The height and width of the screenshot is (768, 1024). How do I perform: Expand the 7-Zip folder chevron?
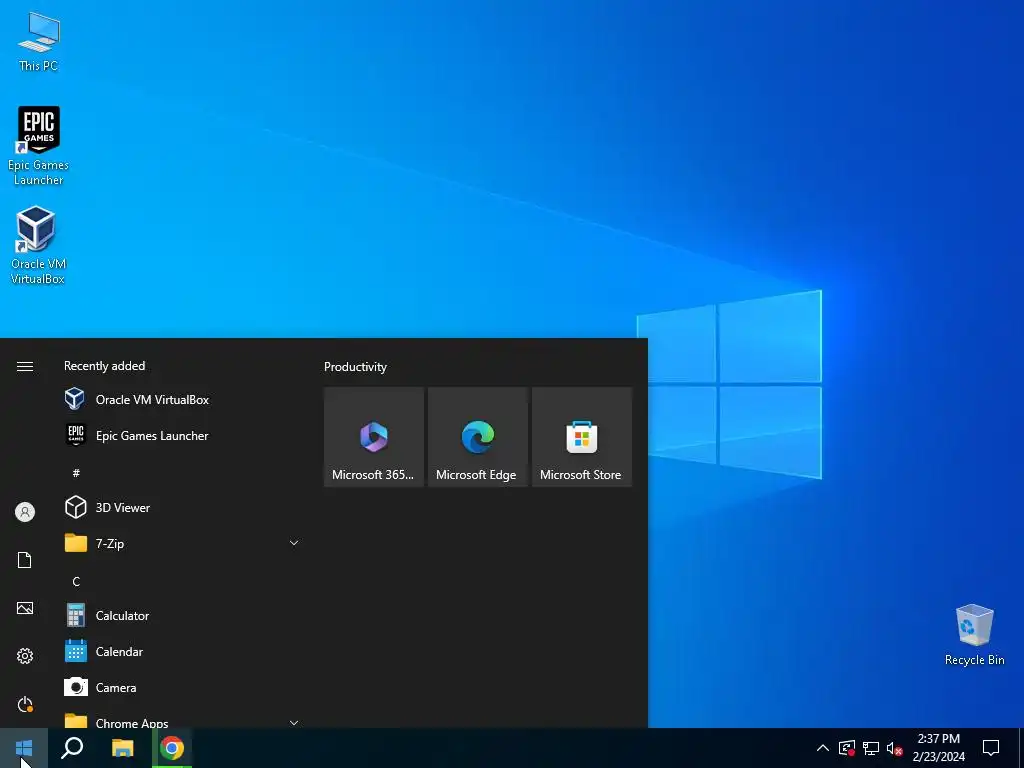click(294, 543)
